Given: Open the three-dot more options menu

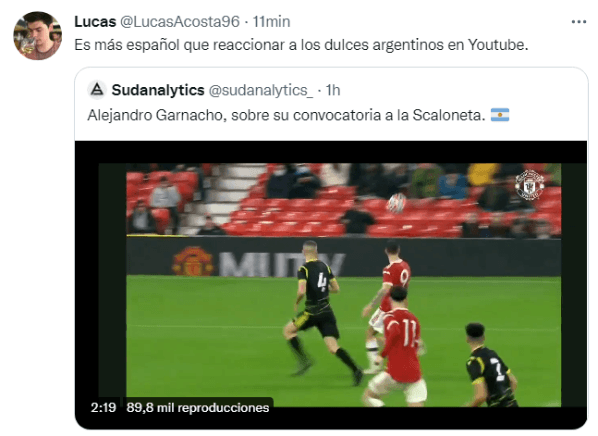Looking at the screenshot, I should coord(578,22).
